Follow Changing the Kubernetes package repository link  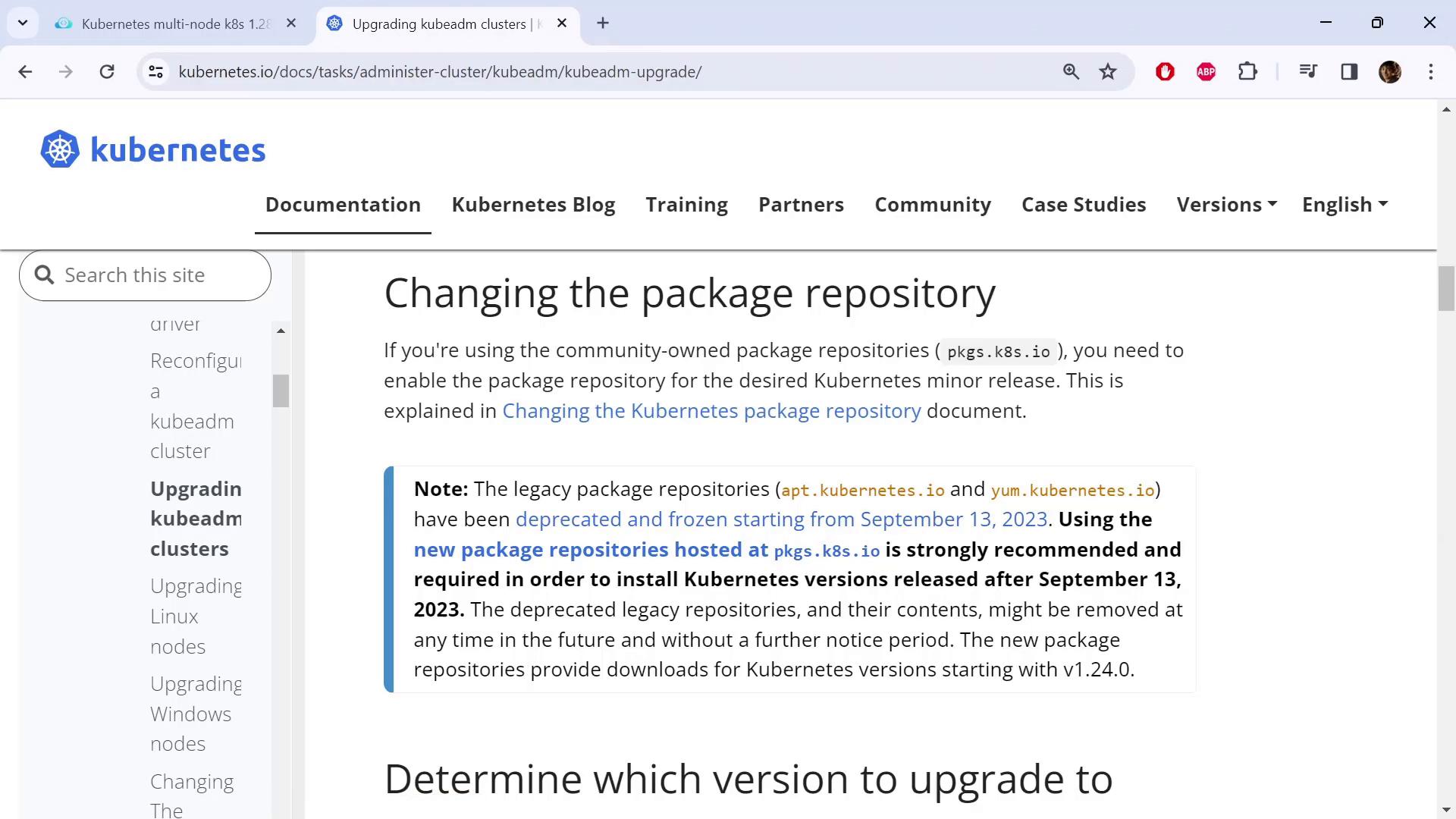point(711,411)
